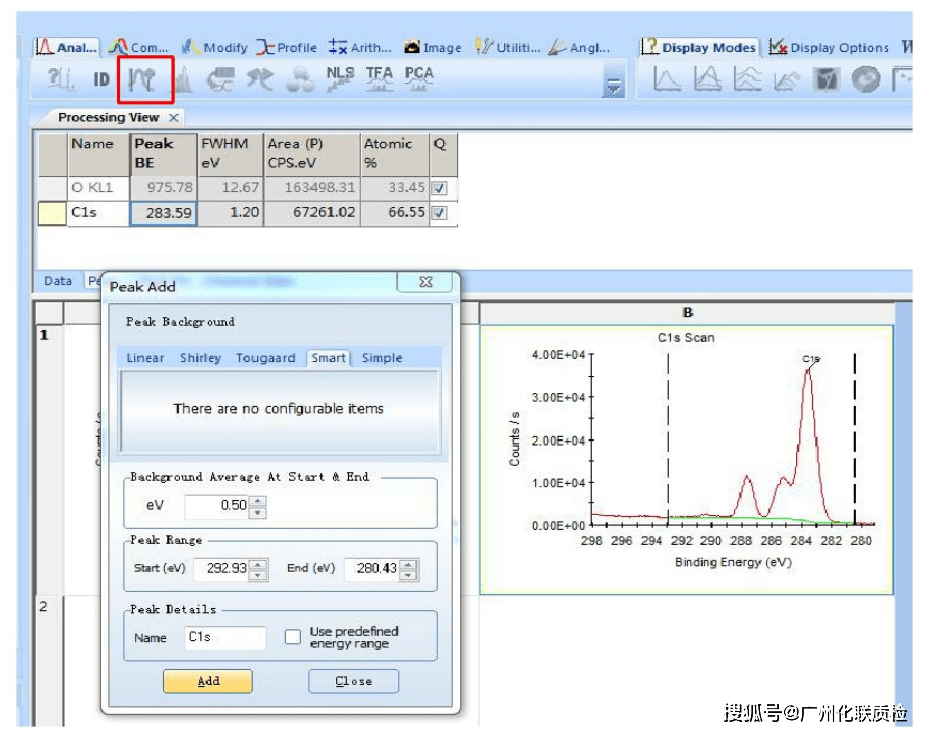Increase the Peak Range End value
Screen dimensions: 928x733
pyautogui.click(x=408, y=564)
